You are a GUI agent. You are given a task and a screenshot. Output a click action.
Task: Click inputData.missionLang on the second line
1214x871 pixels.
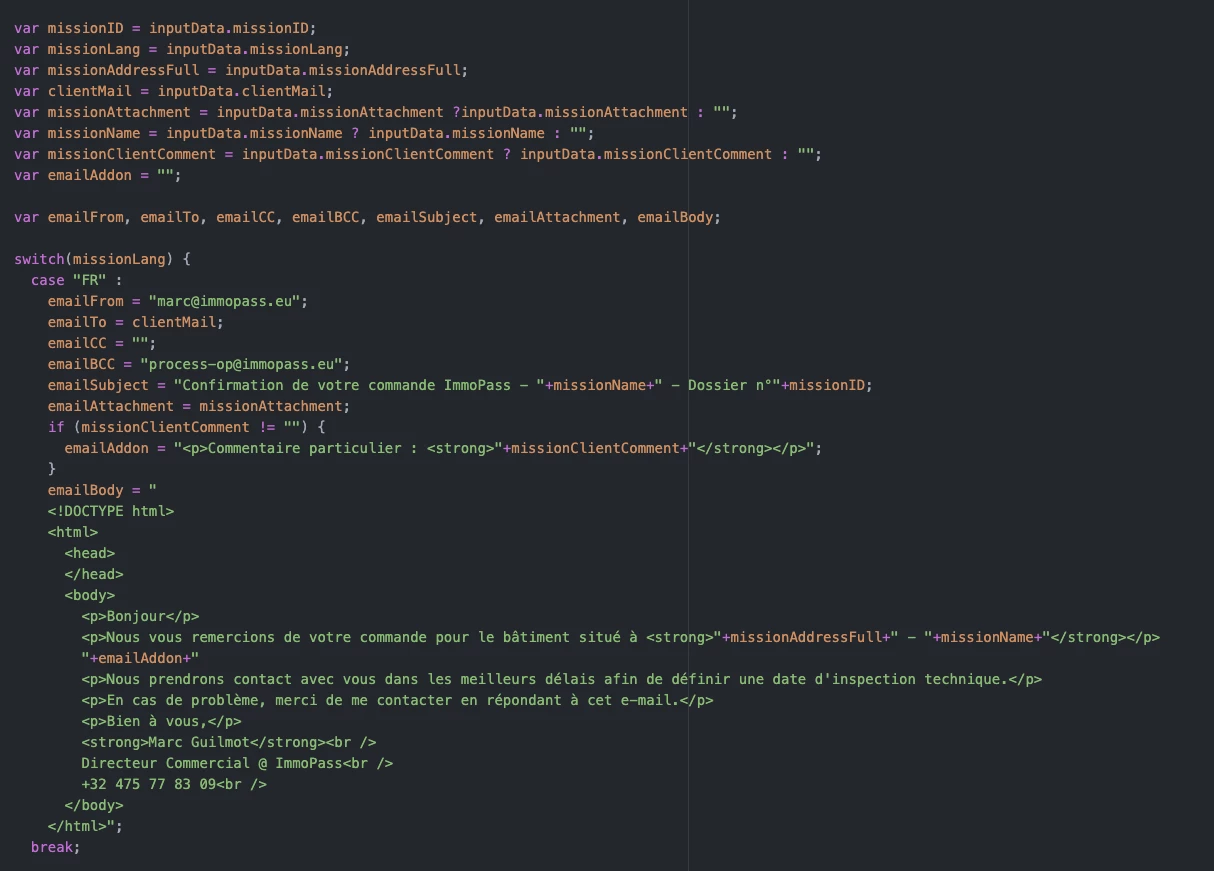pyautogui.click(x=254, y=49)
